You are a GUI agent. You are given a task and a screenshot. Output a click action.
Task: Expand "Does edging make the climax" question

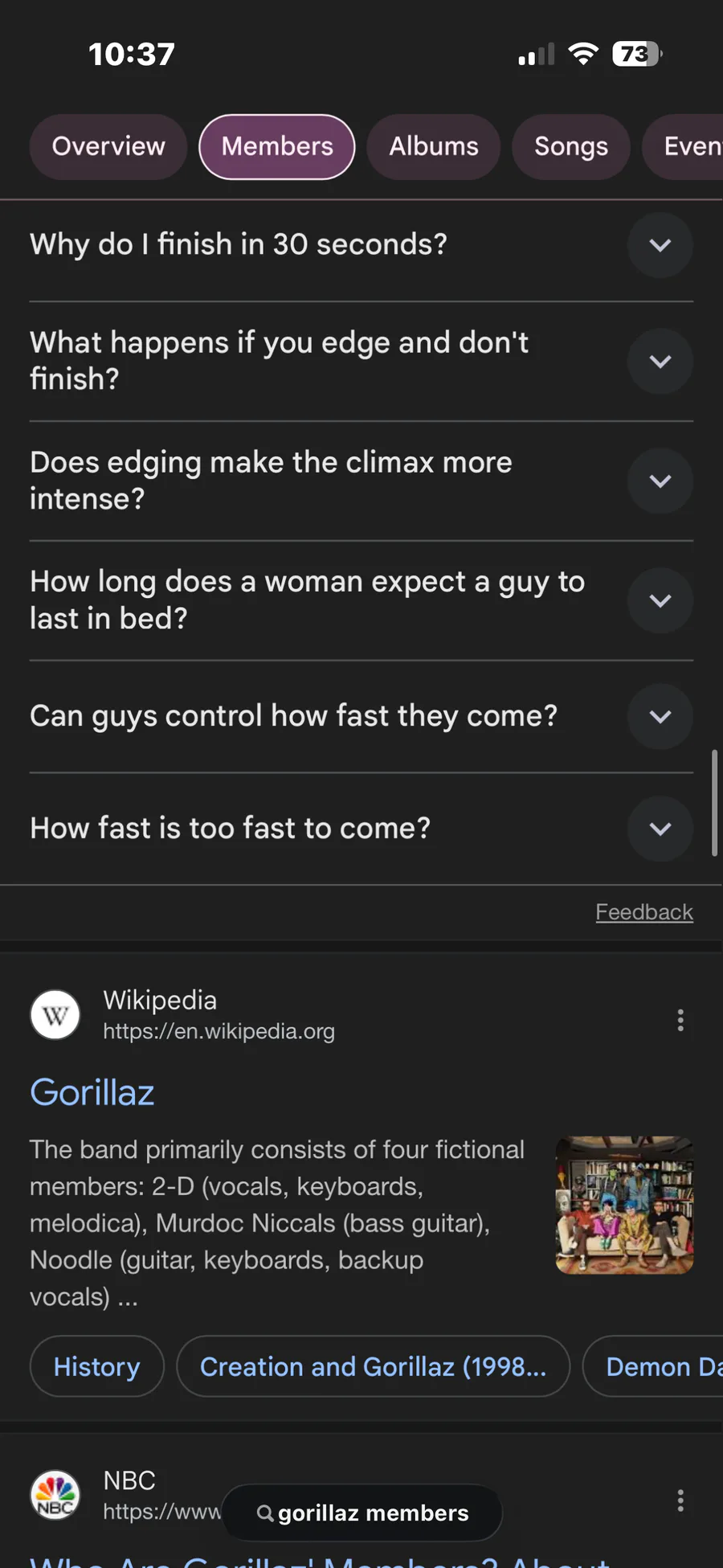(x=660, y=481)
